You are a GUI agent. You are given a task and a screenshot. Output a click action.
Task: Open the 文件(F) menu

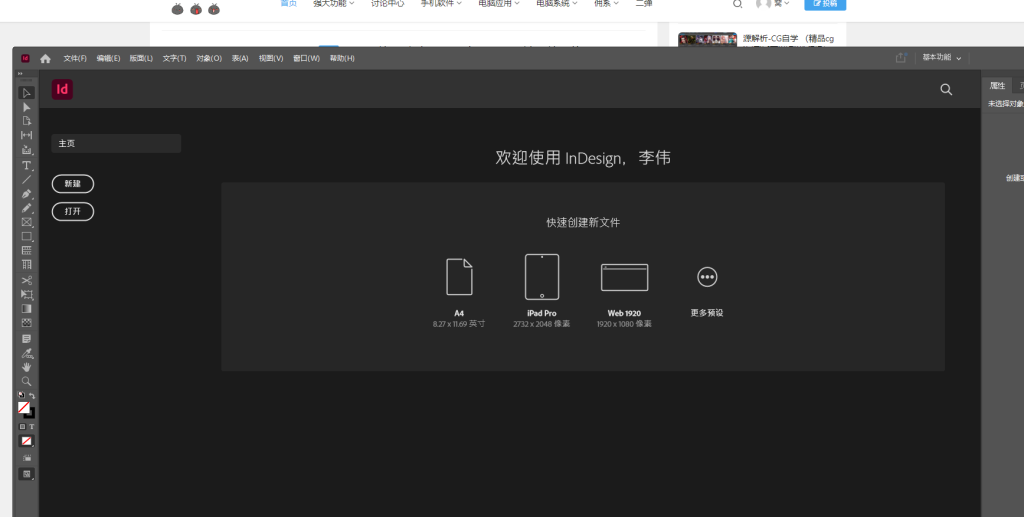pyautogui.click(x=75, y=58)
